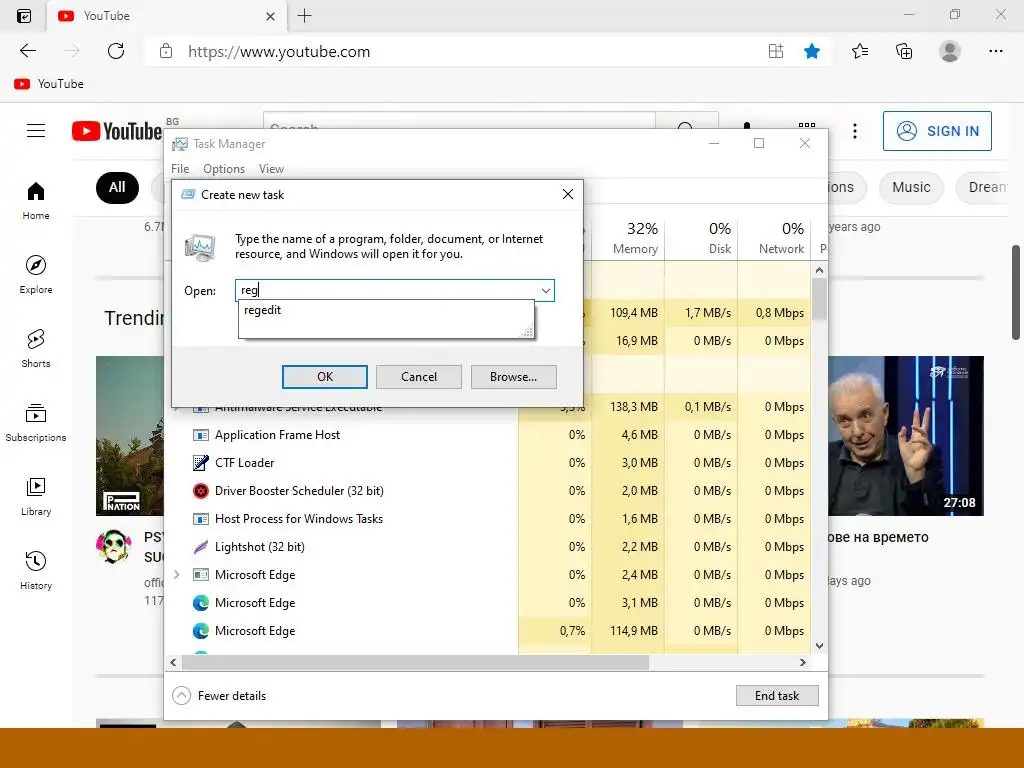Click the Lightshot feather icon
The width and height of the screenshot is (1024, 768).
tap(200, 547)
